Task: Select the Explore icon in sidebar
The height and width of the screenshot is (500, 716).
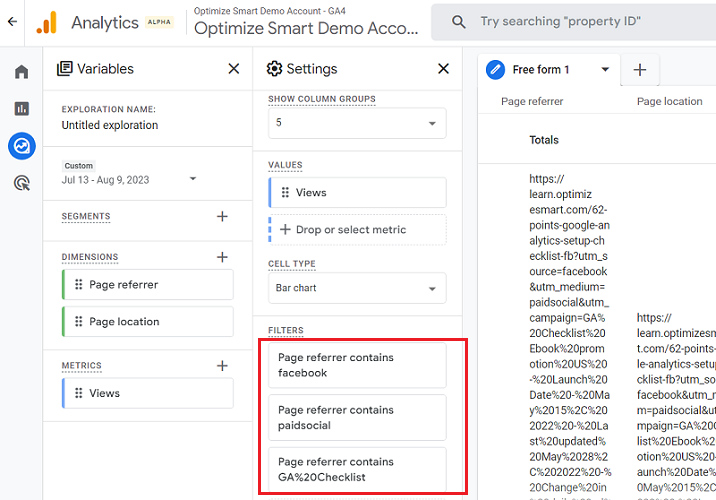Action: click(x=21, y=146)
